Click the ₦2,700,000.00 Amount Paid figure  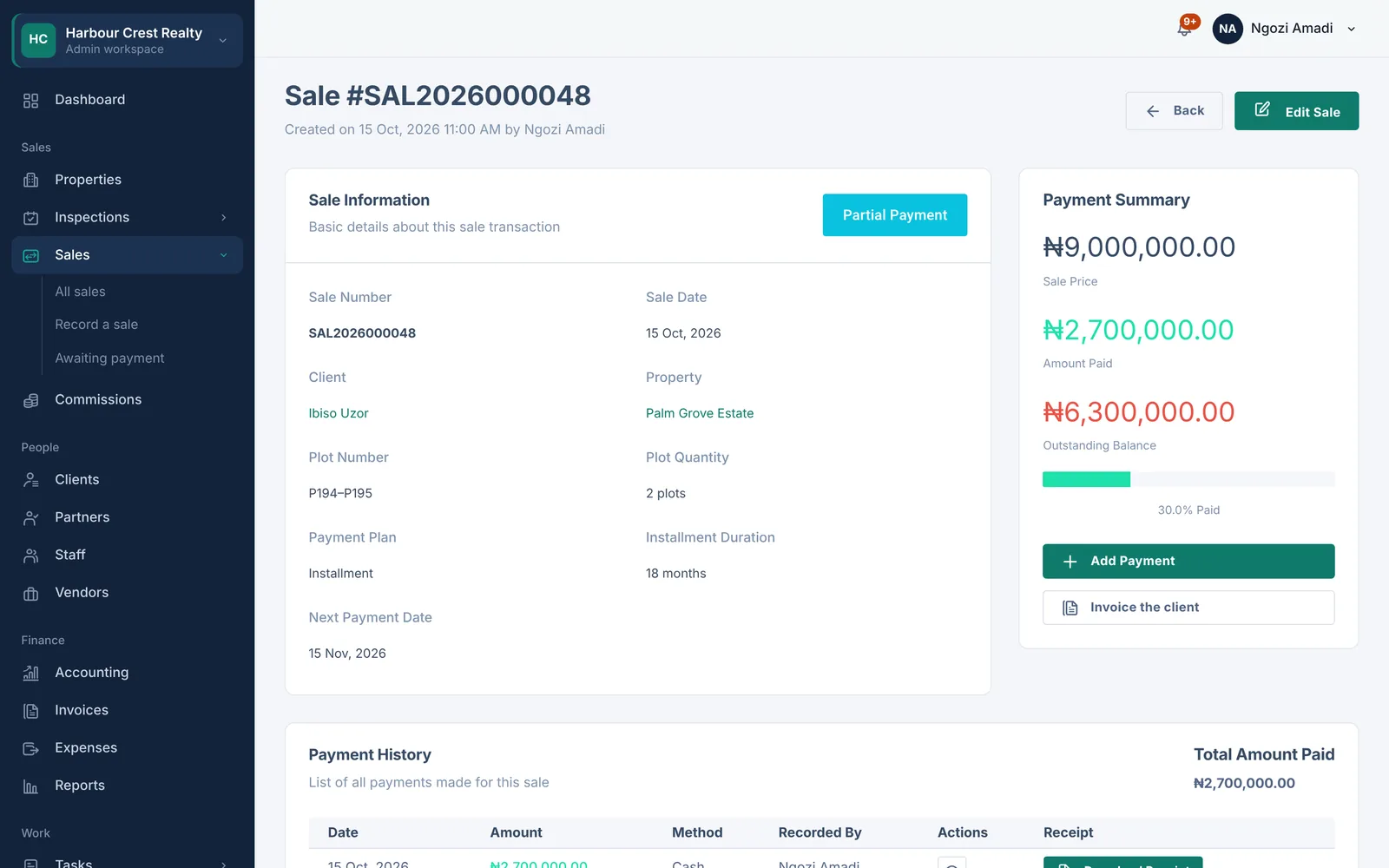pyautogui.click(x=1138, y=330)
